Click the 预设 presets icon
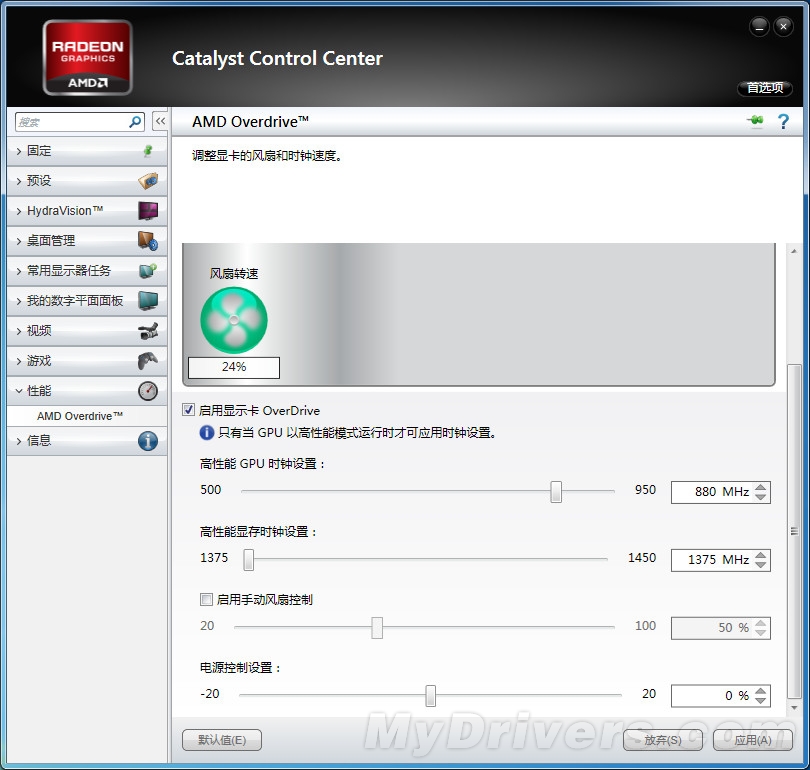Image resolution: width=810 pixels, height=770 pixels. pyautogui.click(x=148, y=181)
